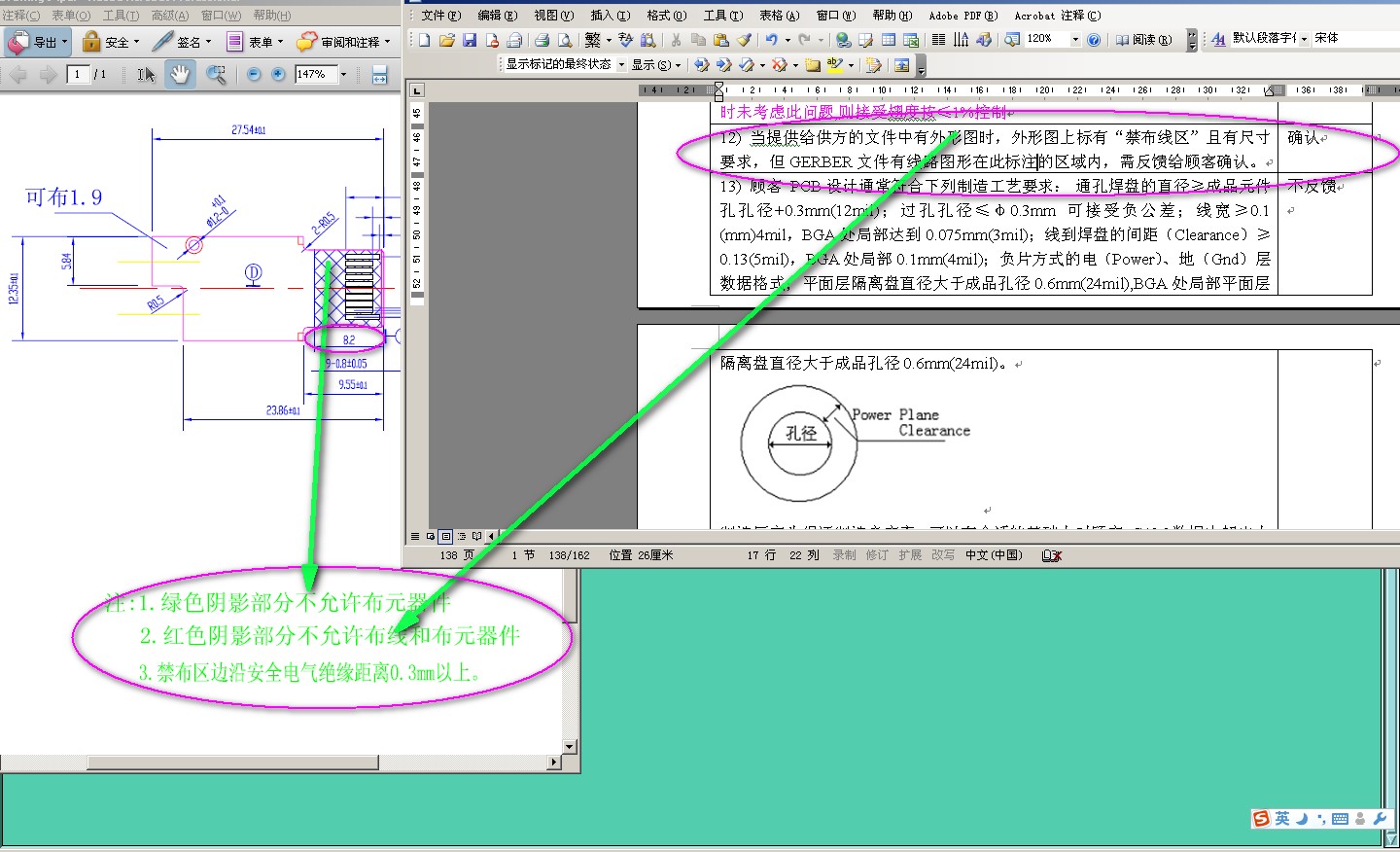Image resolution: width=1400 pixels, height=852 pixels.
Task: Open the paragraph style dropdown (默认段落字体)
Action: point(1305,39)
